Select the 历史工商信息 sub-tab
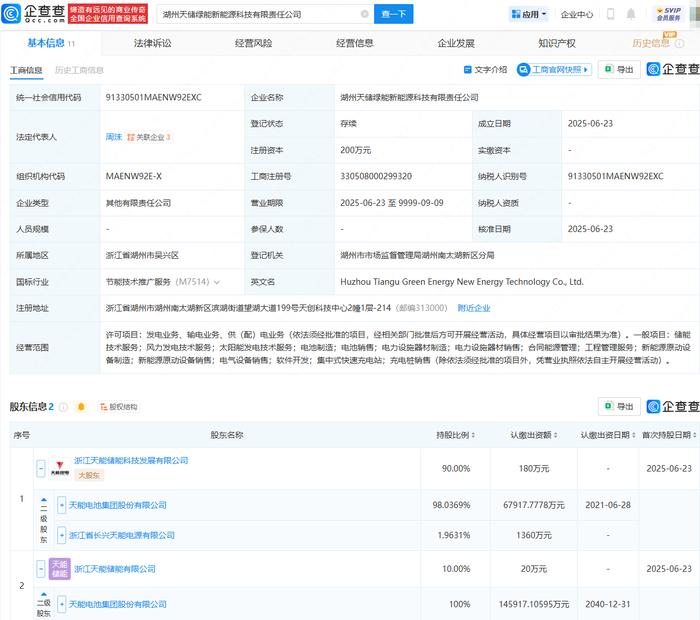Viewport: 700px width, 620px height. coord(79,70)
